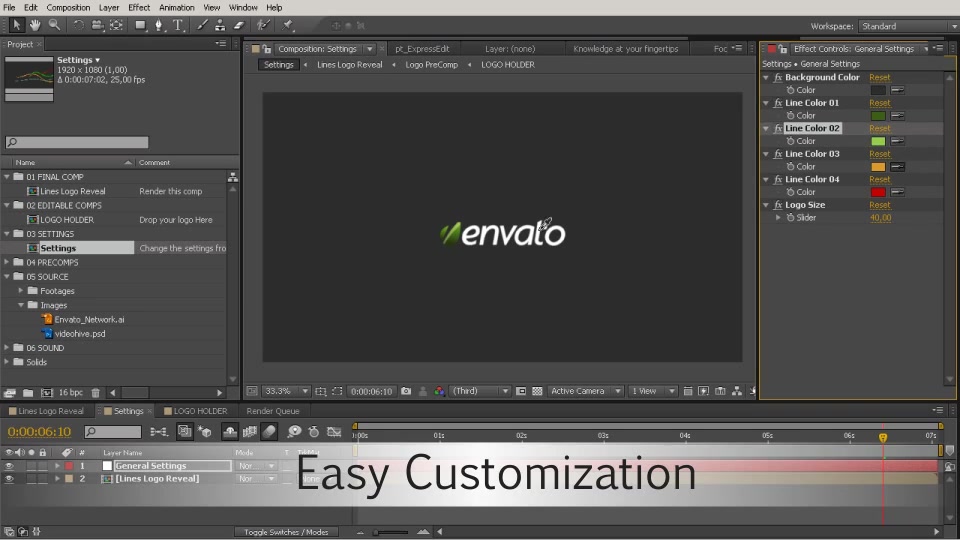Create new folder in Project panel
The height and width of the screenshot is (540, 960).
tap(28, 392)
